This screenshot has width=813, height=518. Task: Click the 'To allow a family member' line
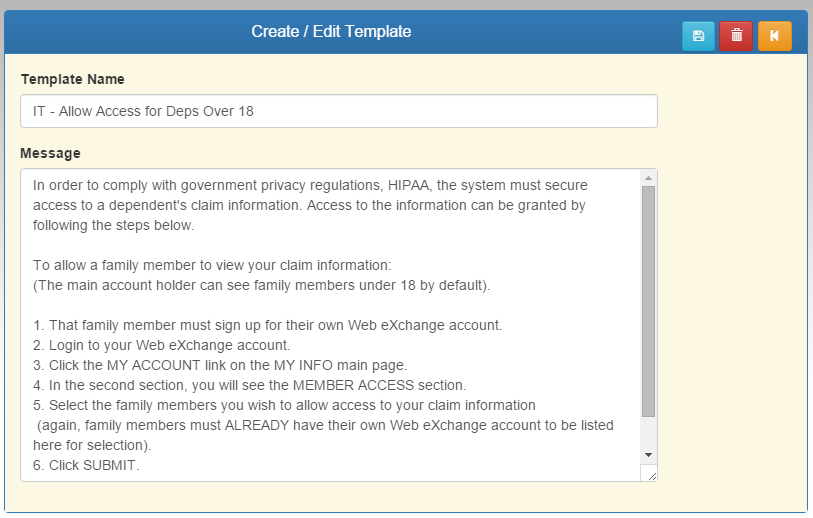tap(212, 265)
